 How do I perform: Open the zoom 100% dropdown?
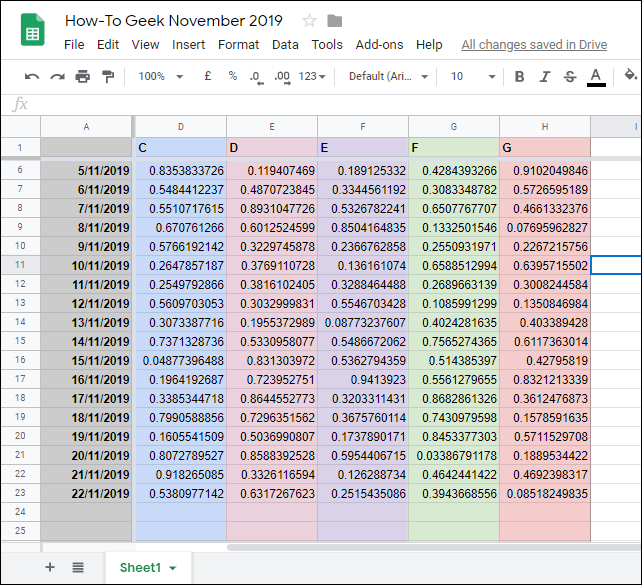[160, 77]
